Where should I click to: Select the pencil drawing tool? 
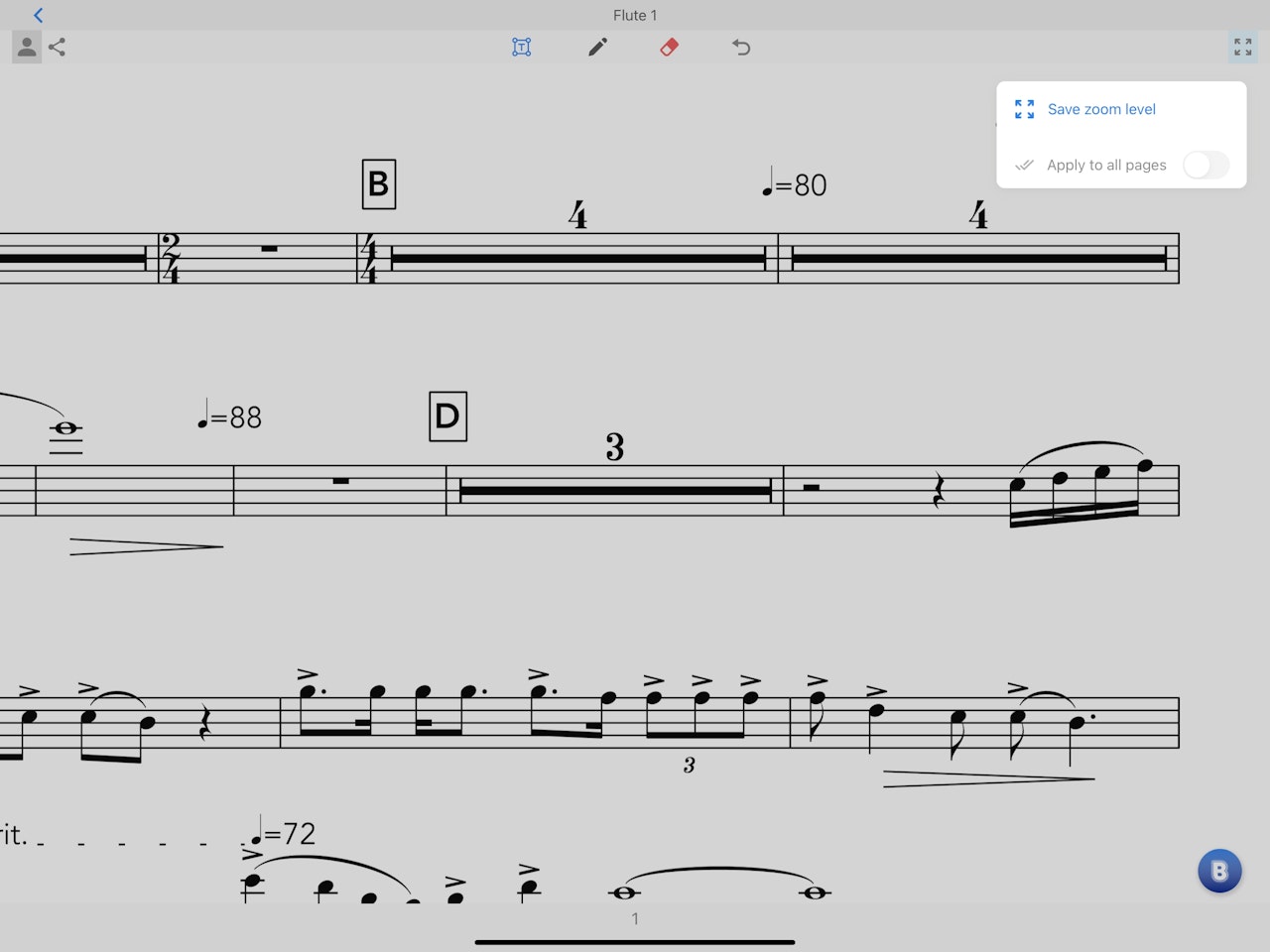[x=597, y=47]
